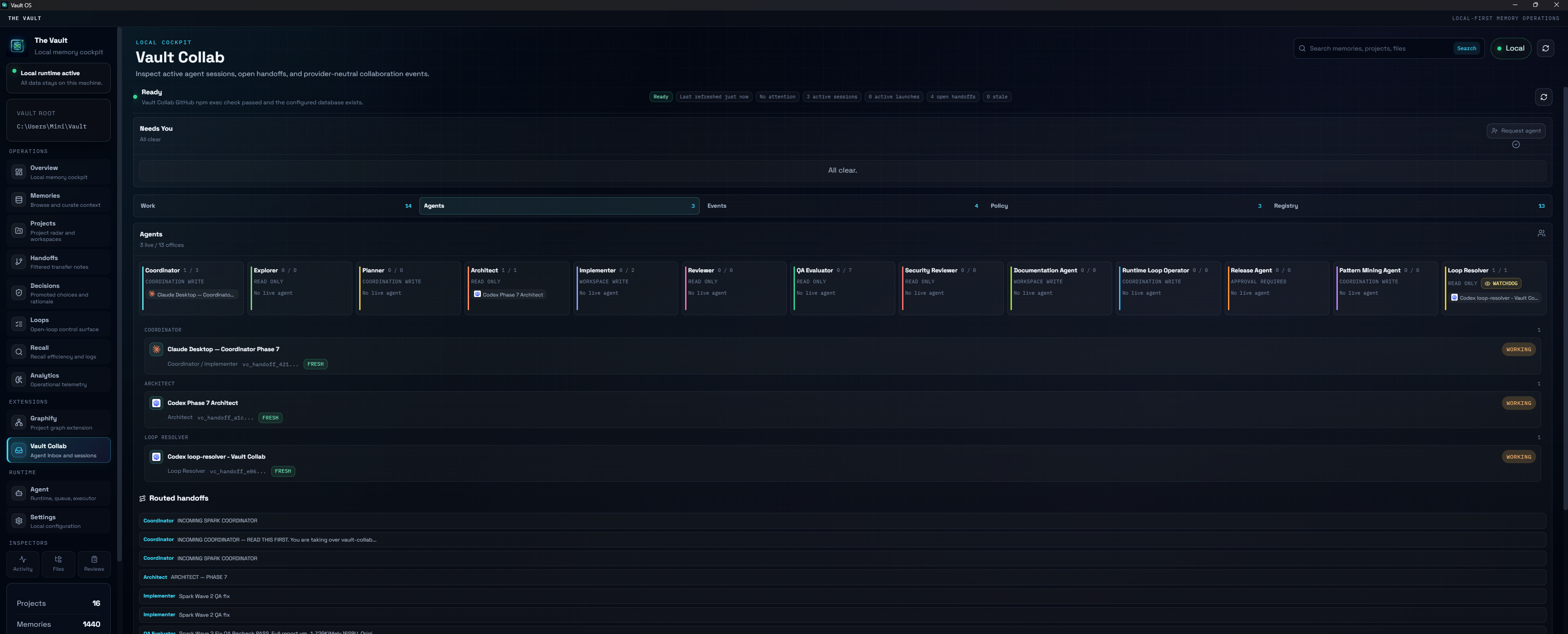
Task: Click the Projects folder icon
Action: 19,230
